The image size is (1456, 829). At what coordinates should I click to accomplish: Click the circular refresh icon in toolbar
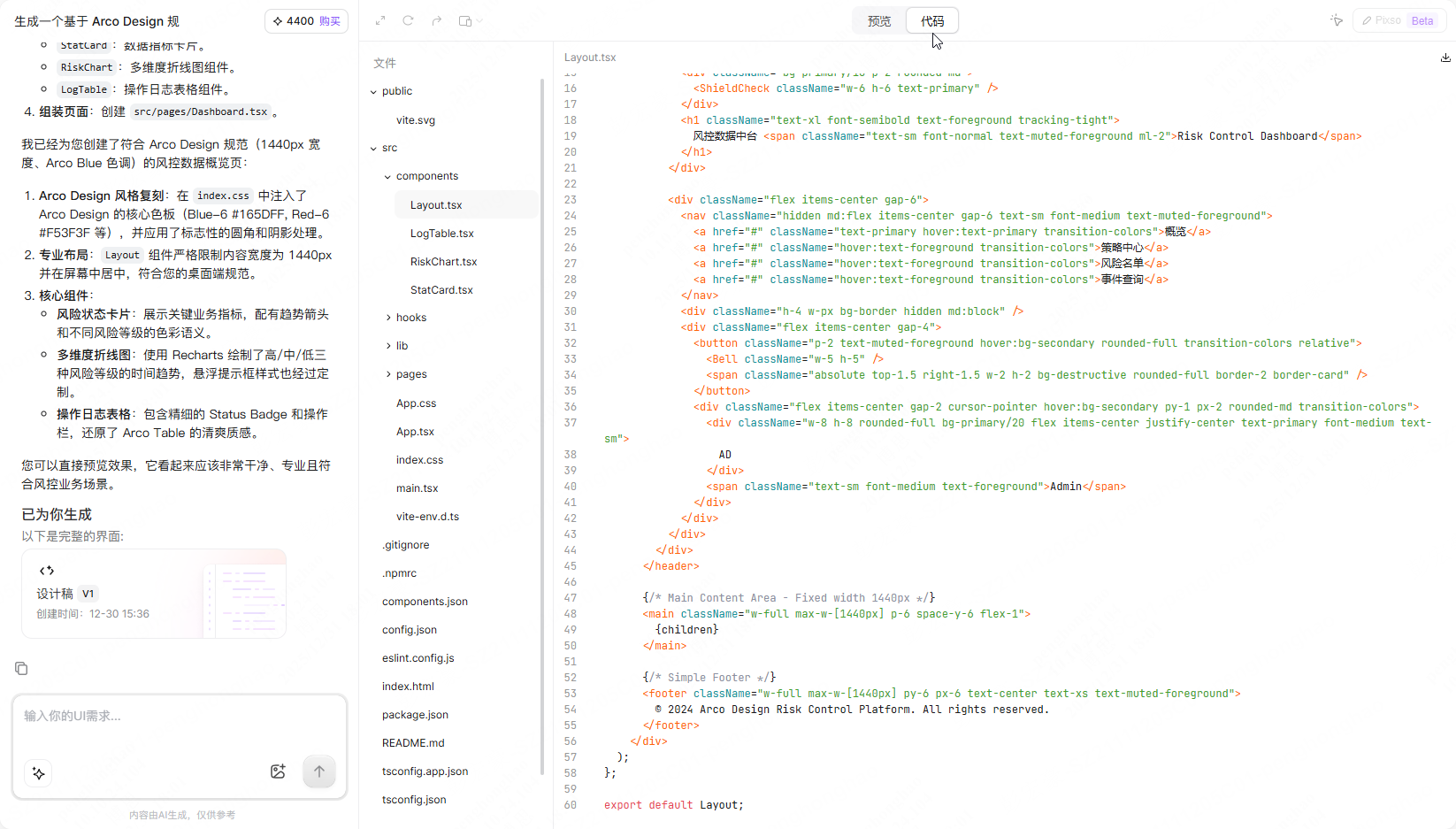tap(408, 20)
